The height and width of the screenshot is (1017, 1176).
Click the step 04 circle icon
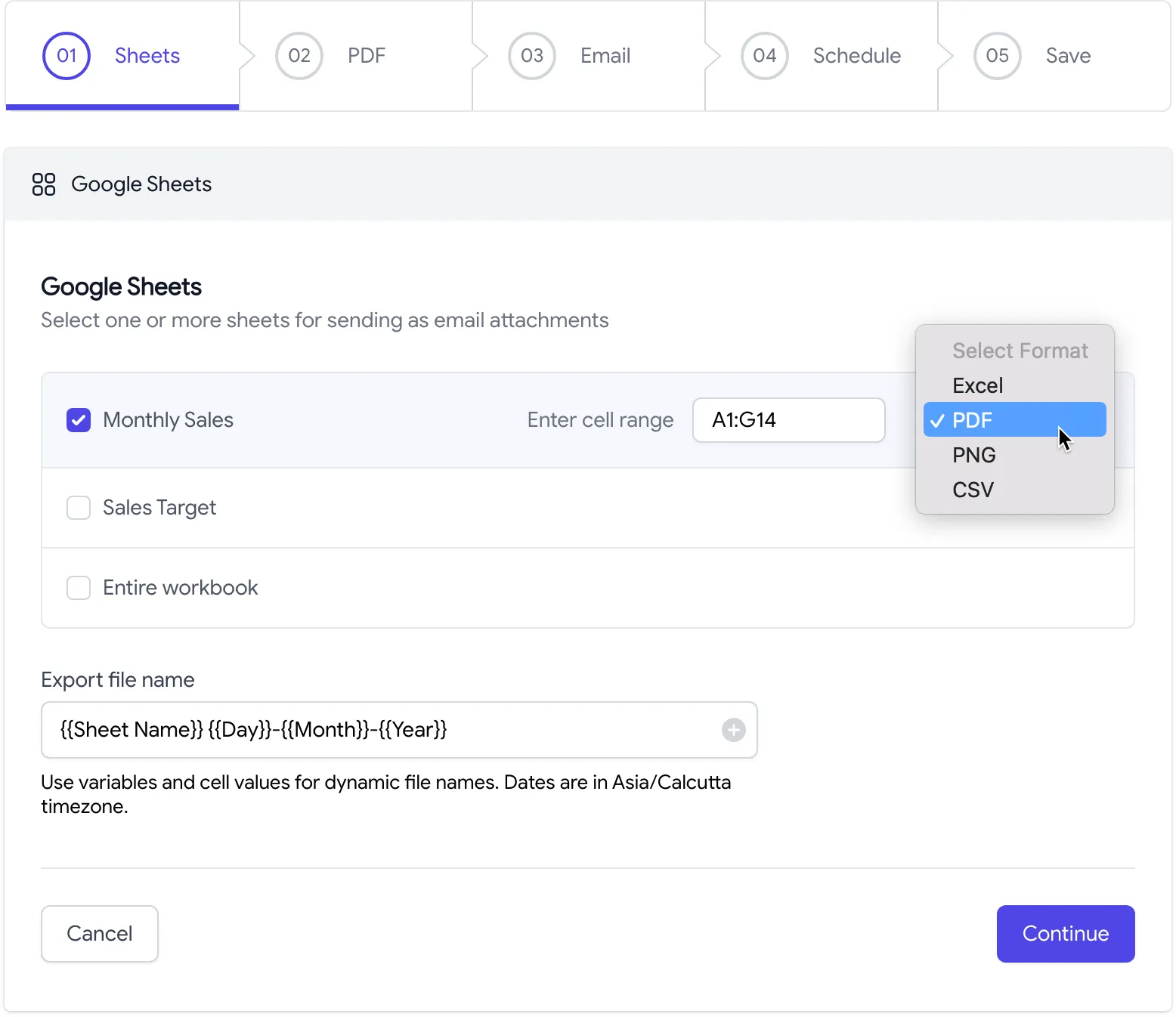[765, 56]
